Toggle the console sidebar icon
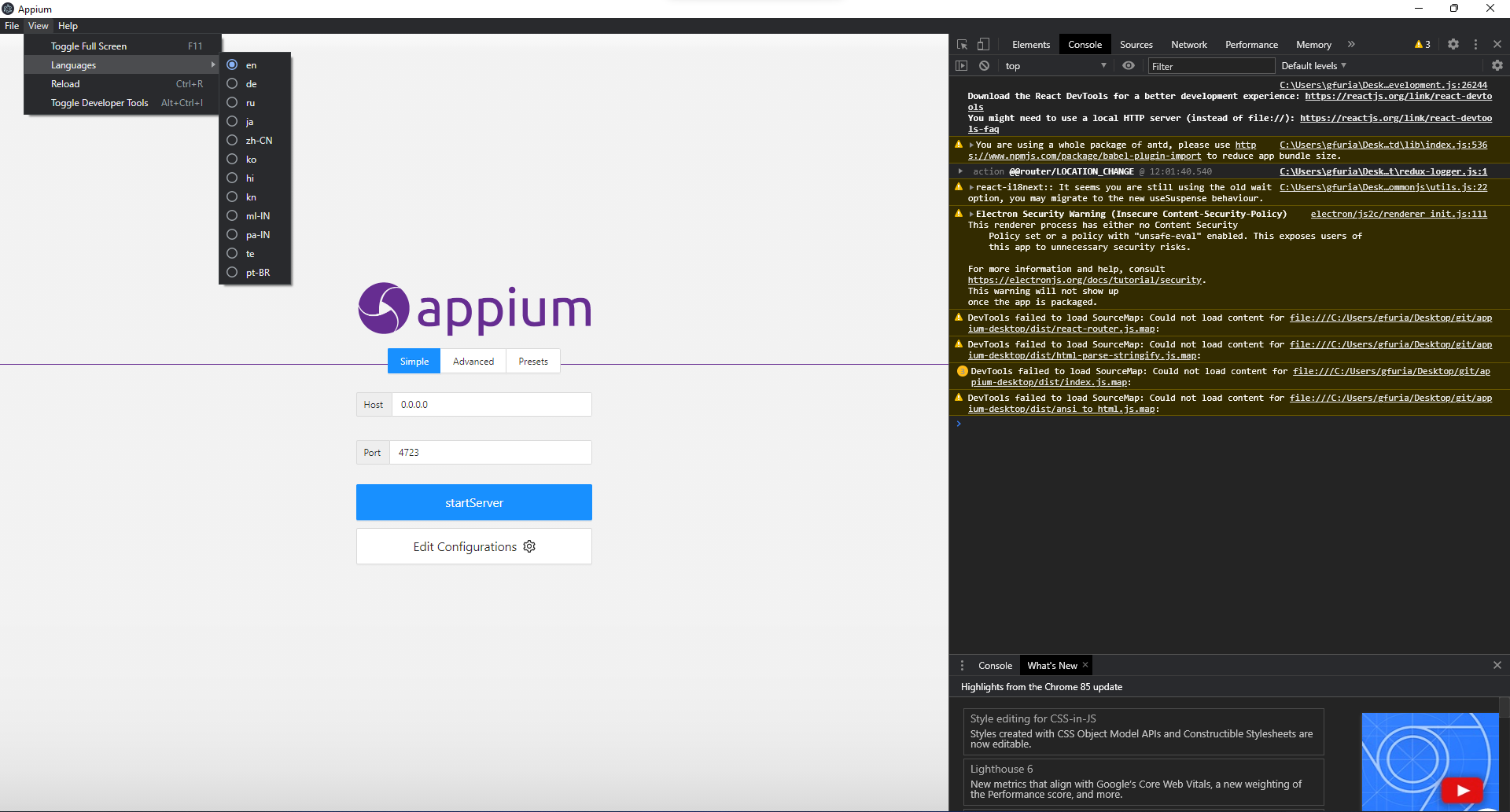The height and width of the screenshot is (812, 1510). pyautogui.click(x=961, y=66)
